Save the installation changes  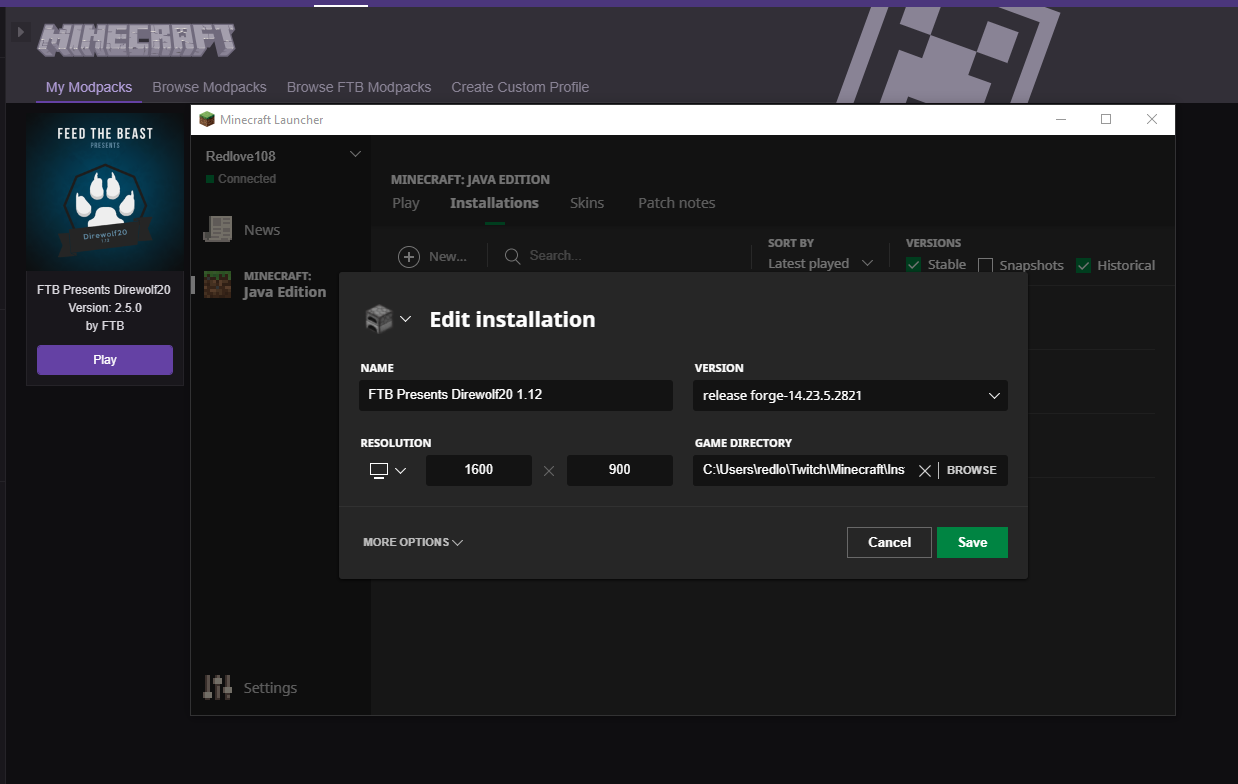click(x=972, y=542)
